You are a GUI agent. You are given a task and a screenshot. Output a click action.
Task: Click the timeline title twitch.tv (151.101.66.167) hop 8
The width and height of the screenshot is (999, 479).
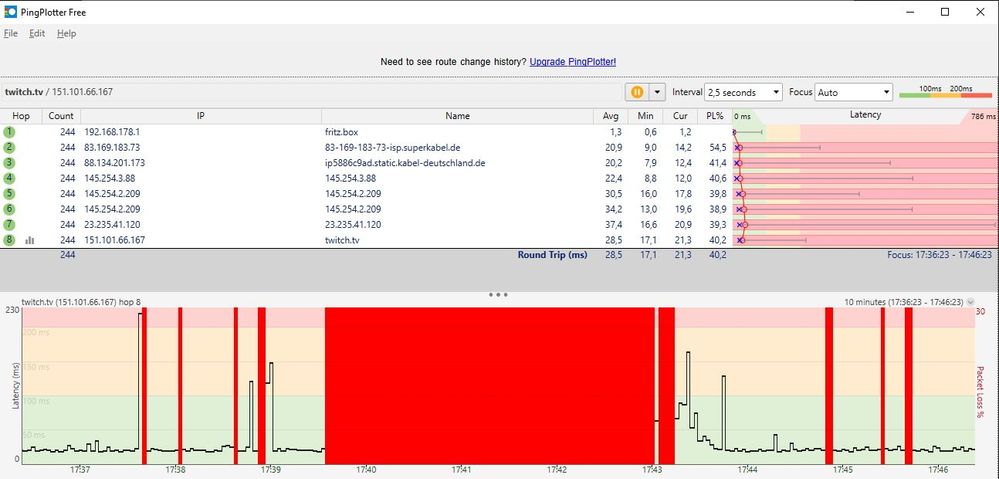[x=82, y=302]
